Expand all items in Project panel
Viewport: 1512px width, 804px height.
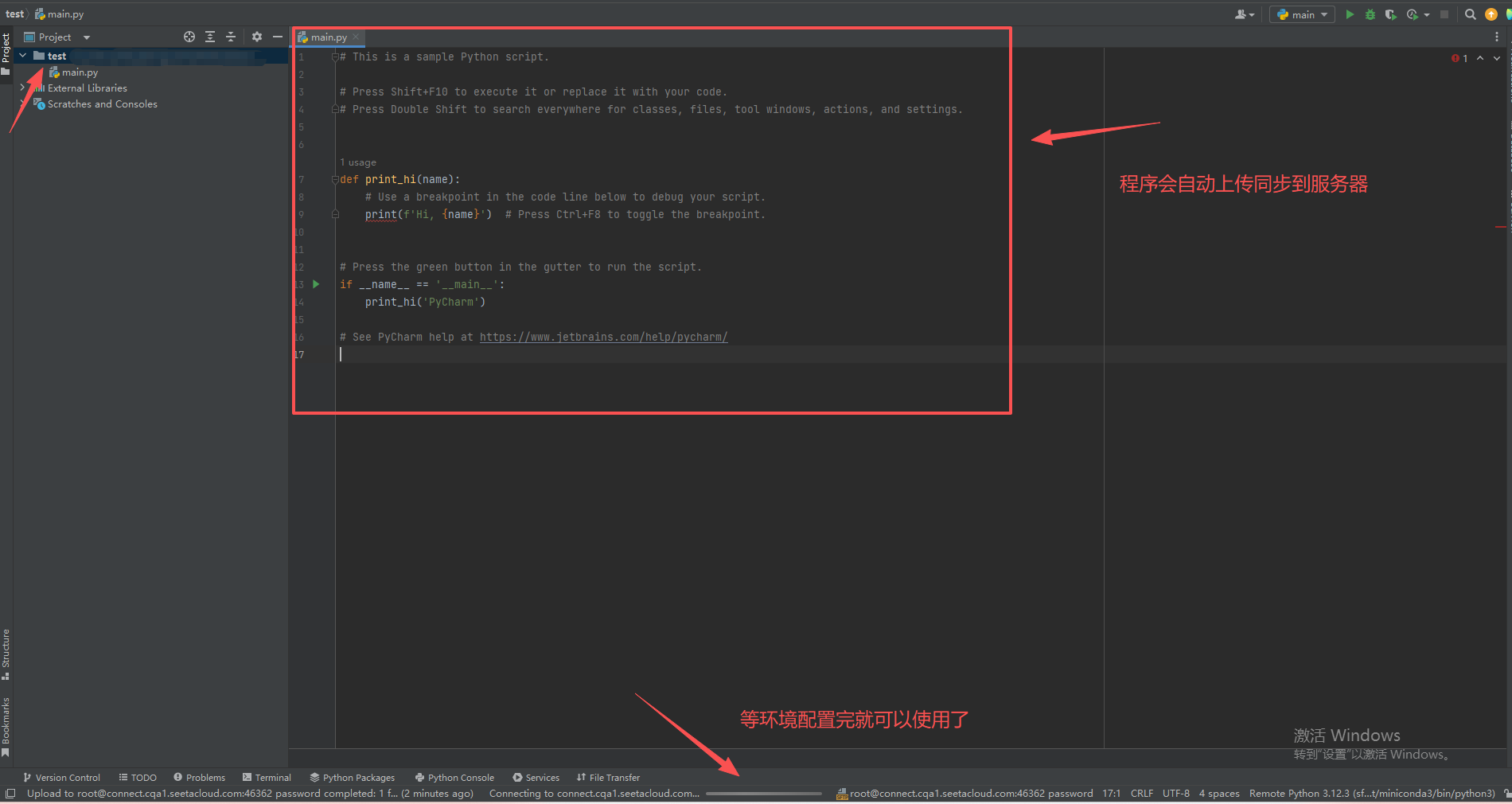pyautogui.click(x=210, y=37)
